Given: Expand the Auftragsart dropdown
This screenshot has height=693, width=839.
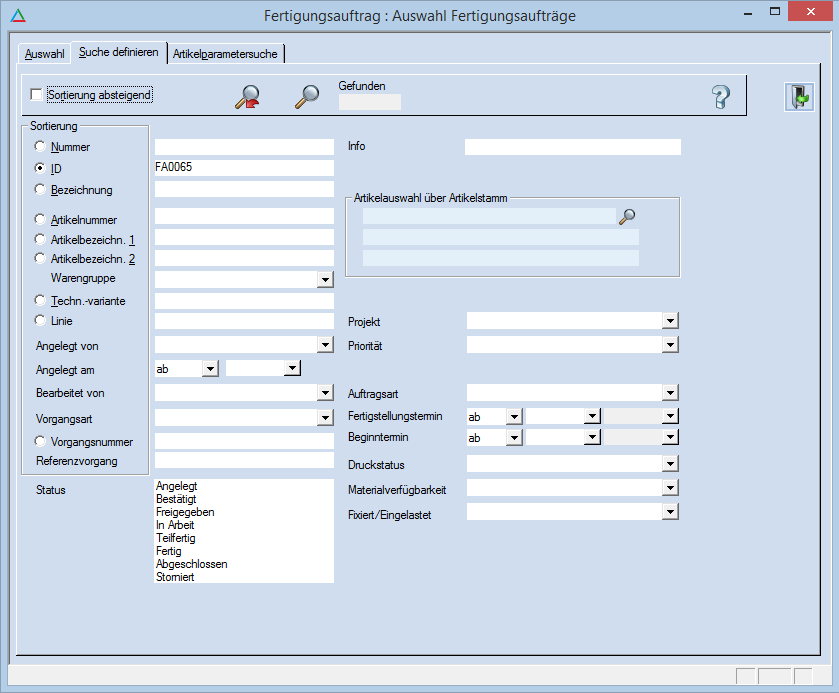Looking at the screenshot, I should [670, 393].
